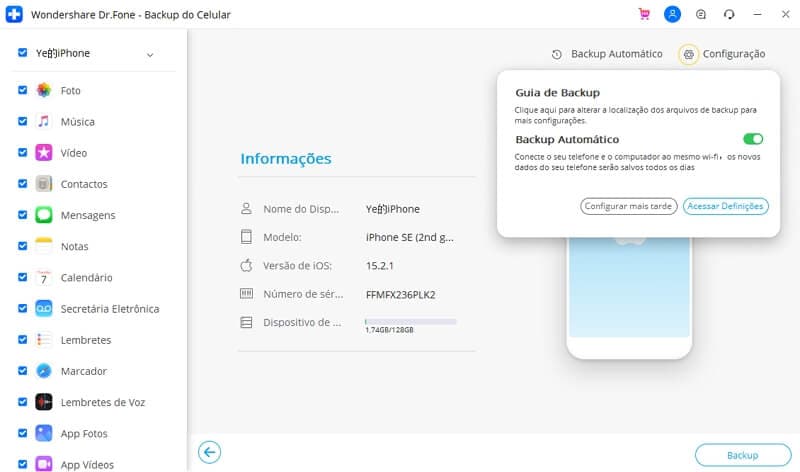Viewport: 800px width, 472px height.
Task: Click the Guia de Backup heading
Action: 558,93
